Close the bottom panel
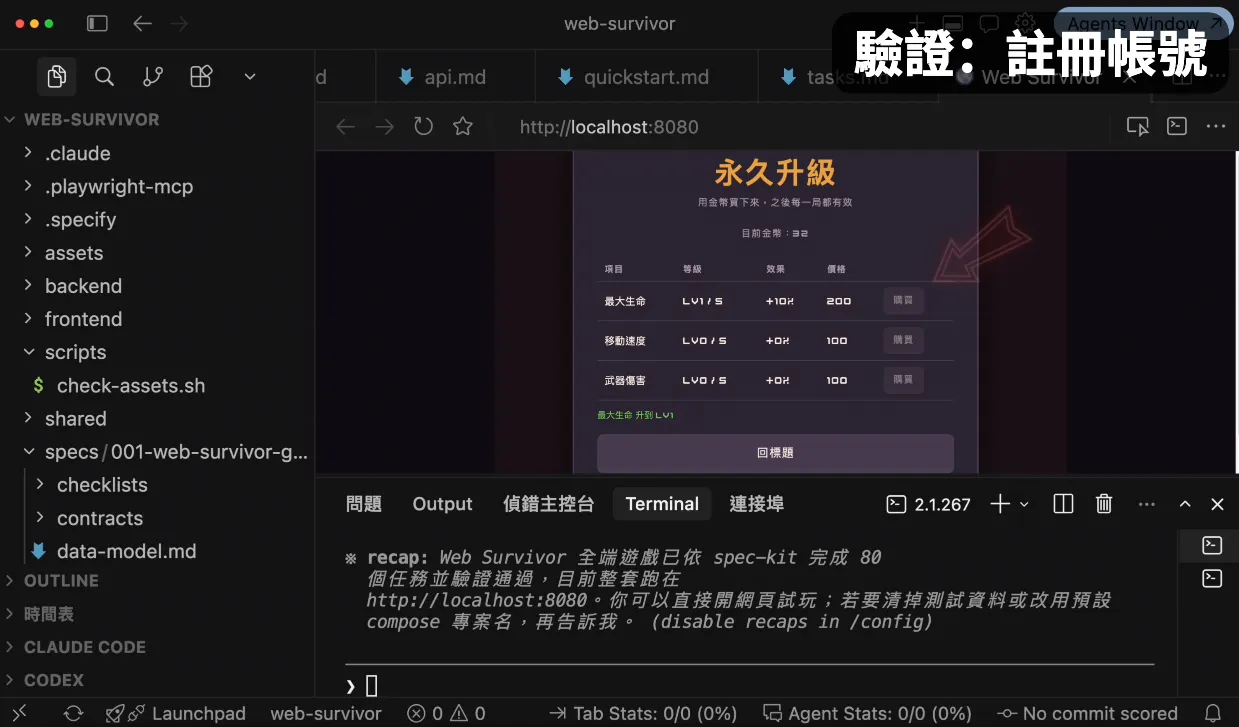Image resolution: width=1239 pixels, height=727 pixels. [x=1217, y=504]
